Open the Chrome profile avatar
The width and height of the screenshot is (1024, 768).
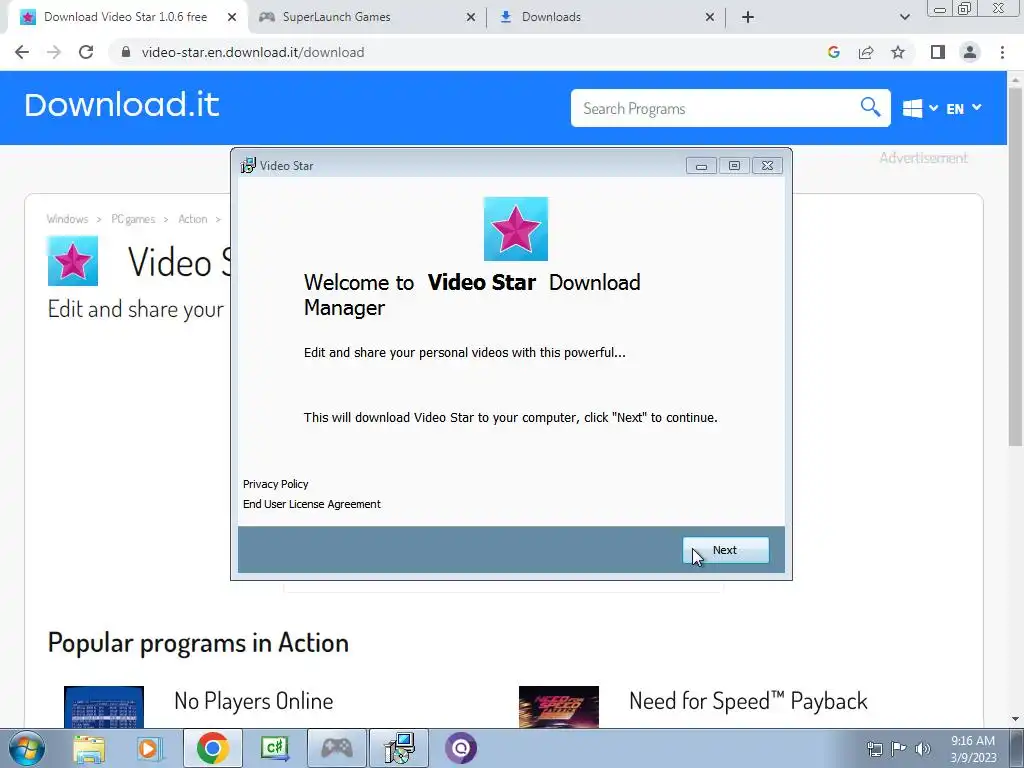tap(970, 52)
